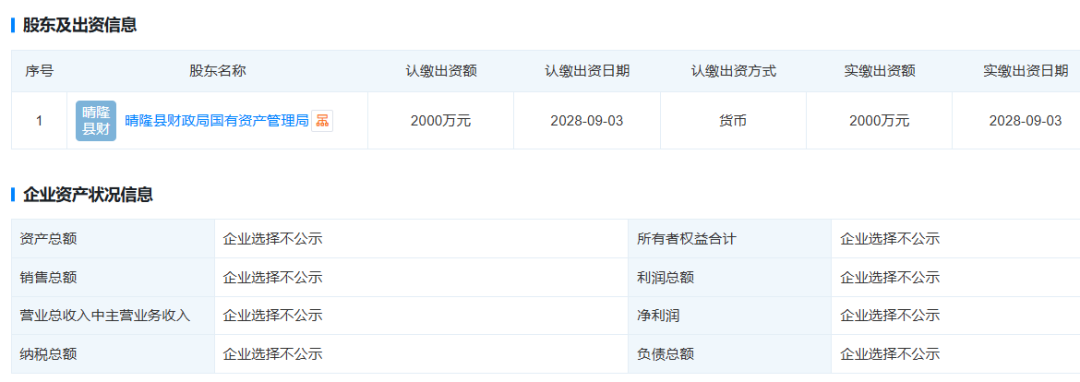
Task: Select 企业选择不公示 value for 营业总收入中主营业务收入
Action: coord(273,316)
